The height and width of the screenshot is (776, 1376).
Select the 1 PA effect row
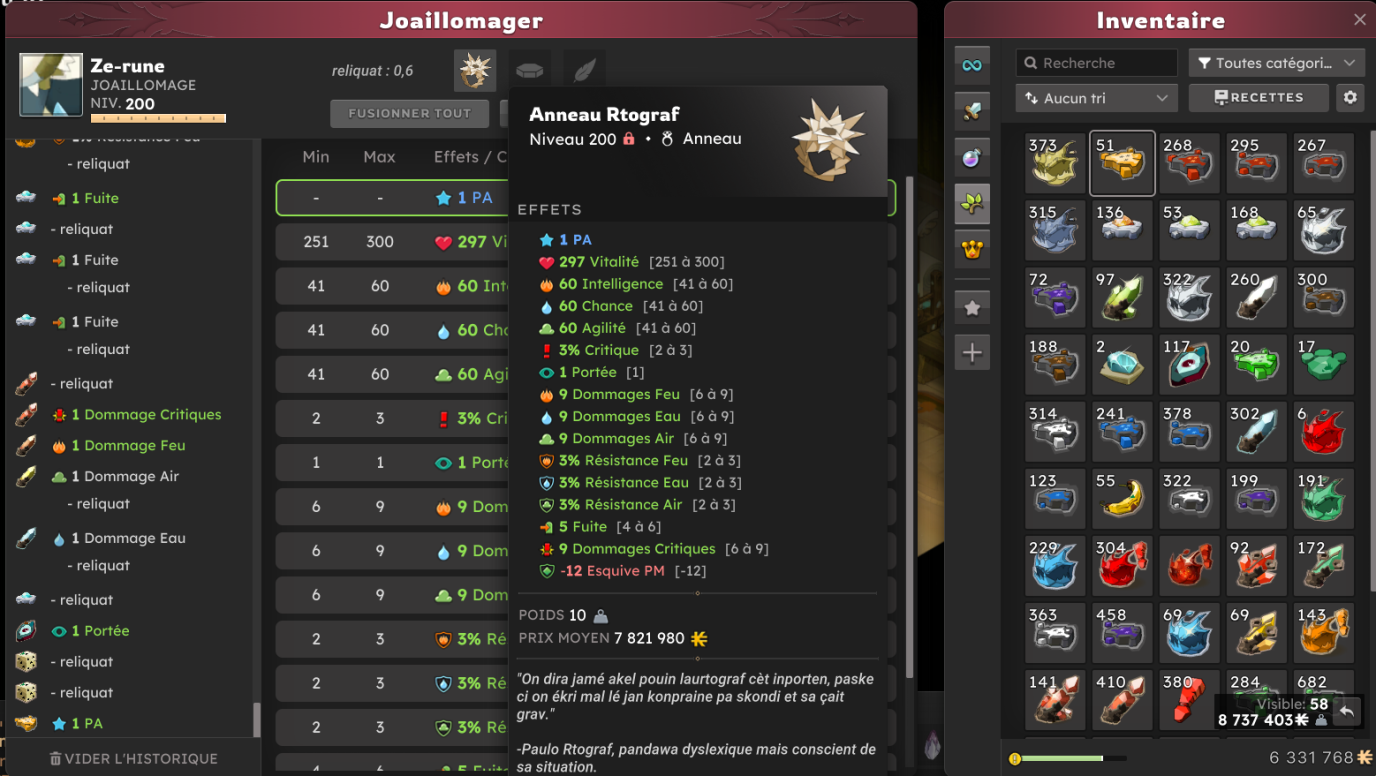click(x=586, y=198)
